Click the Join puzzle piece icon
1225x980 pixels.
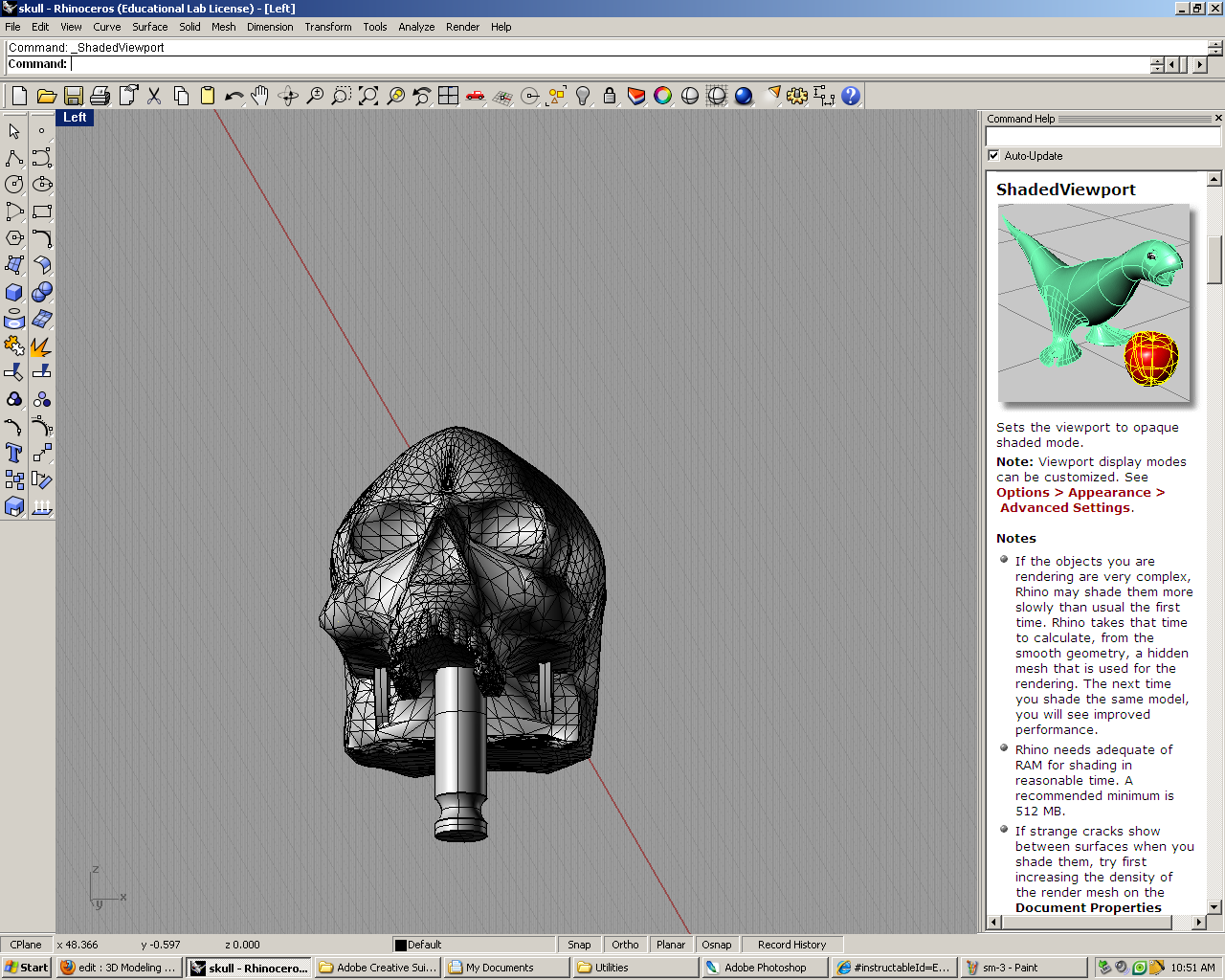(14, 345)
